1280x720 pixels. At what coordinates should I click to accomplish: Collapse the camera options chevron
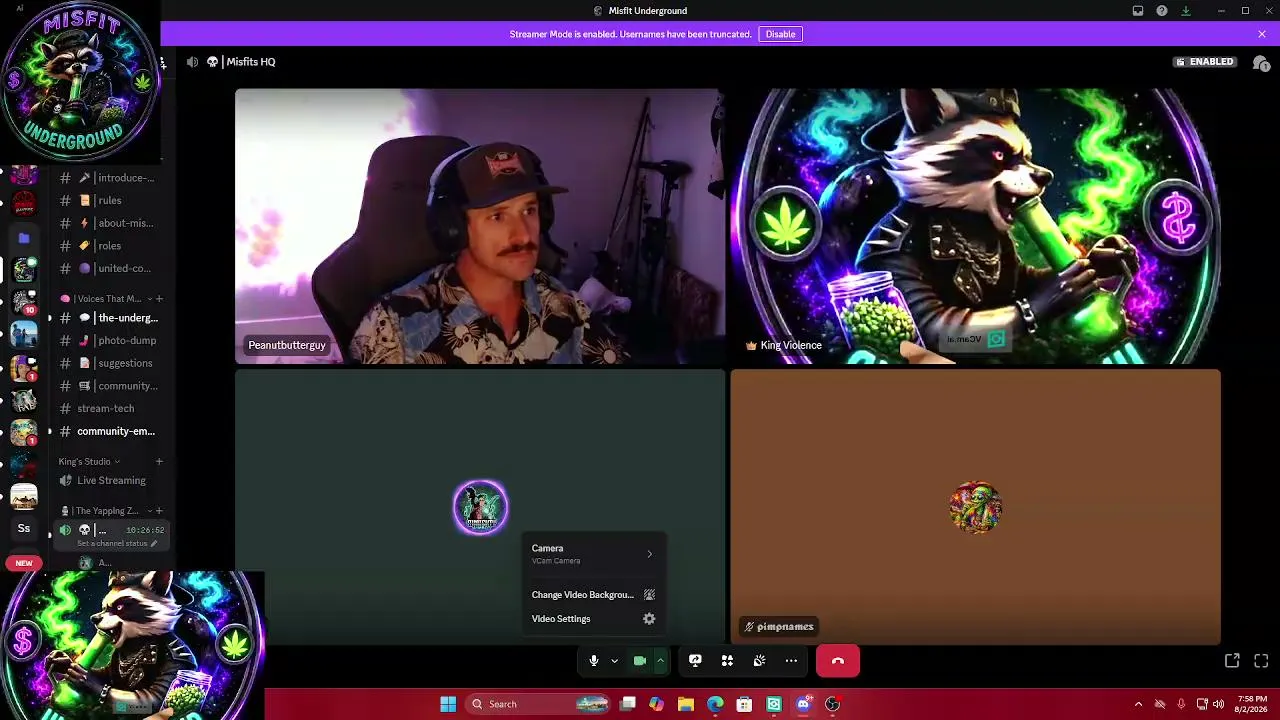click(x=660, y=661)
